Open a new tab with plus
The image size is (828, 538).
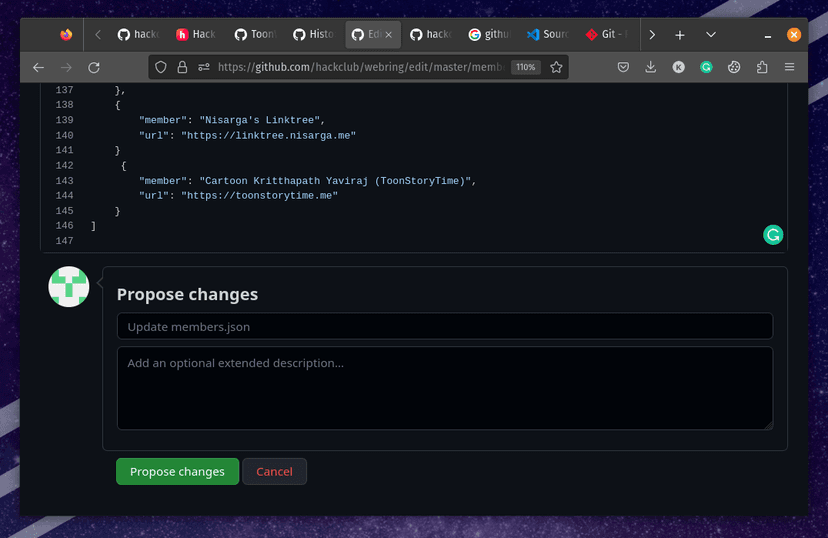click(x=680, y=34)
